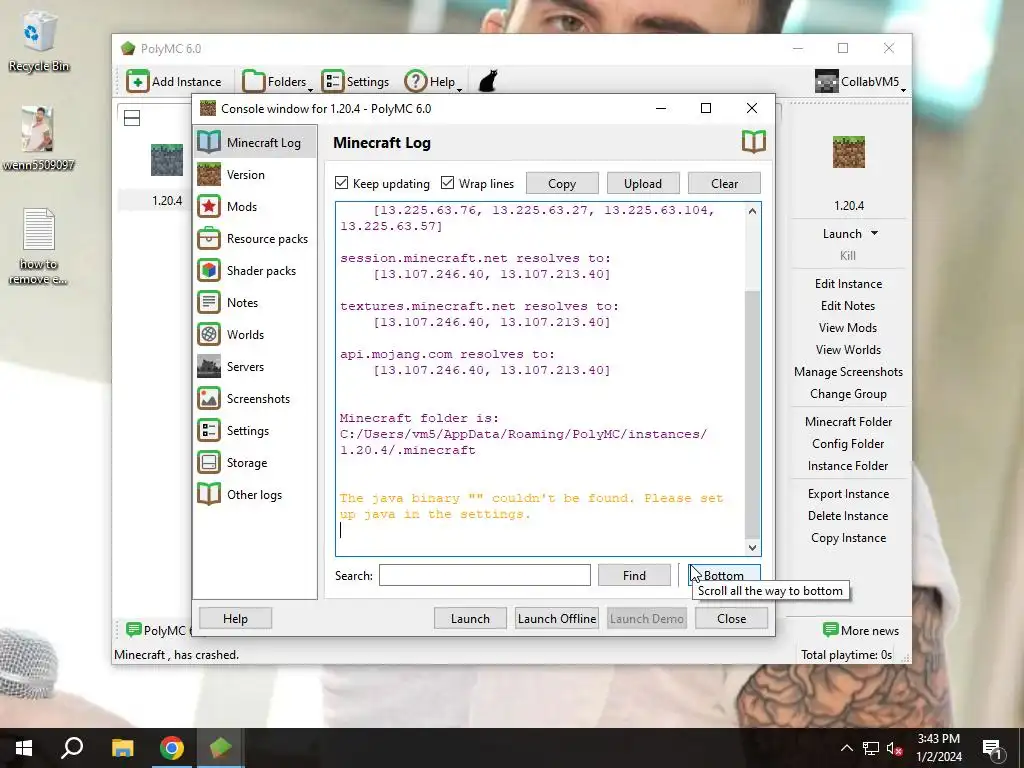The height and width of the screenshot is (768, 1024).
Task: Open the CollabVM5 account dropdown
Action: (861, 82)
